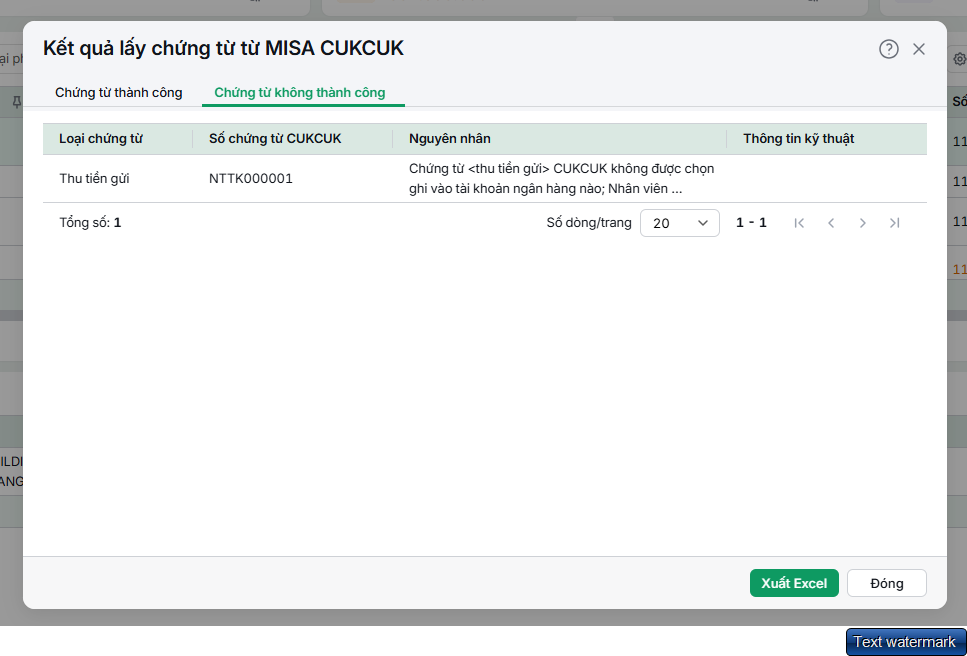The image size is (967, 656).
Task: Go to previous page chevron
Action: coord(831,223)
